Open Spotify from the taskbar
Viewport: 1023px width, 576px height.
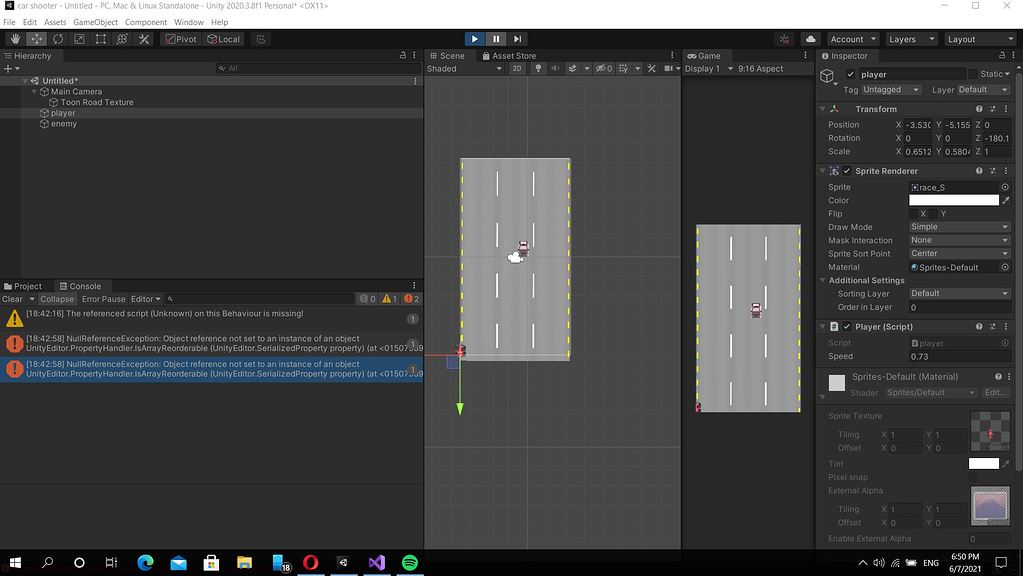410,562
